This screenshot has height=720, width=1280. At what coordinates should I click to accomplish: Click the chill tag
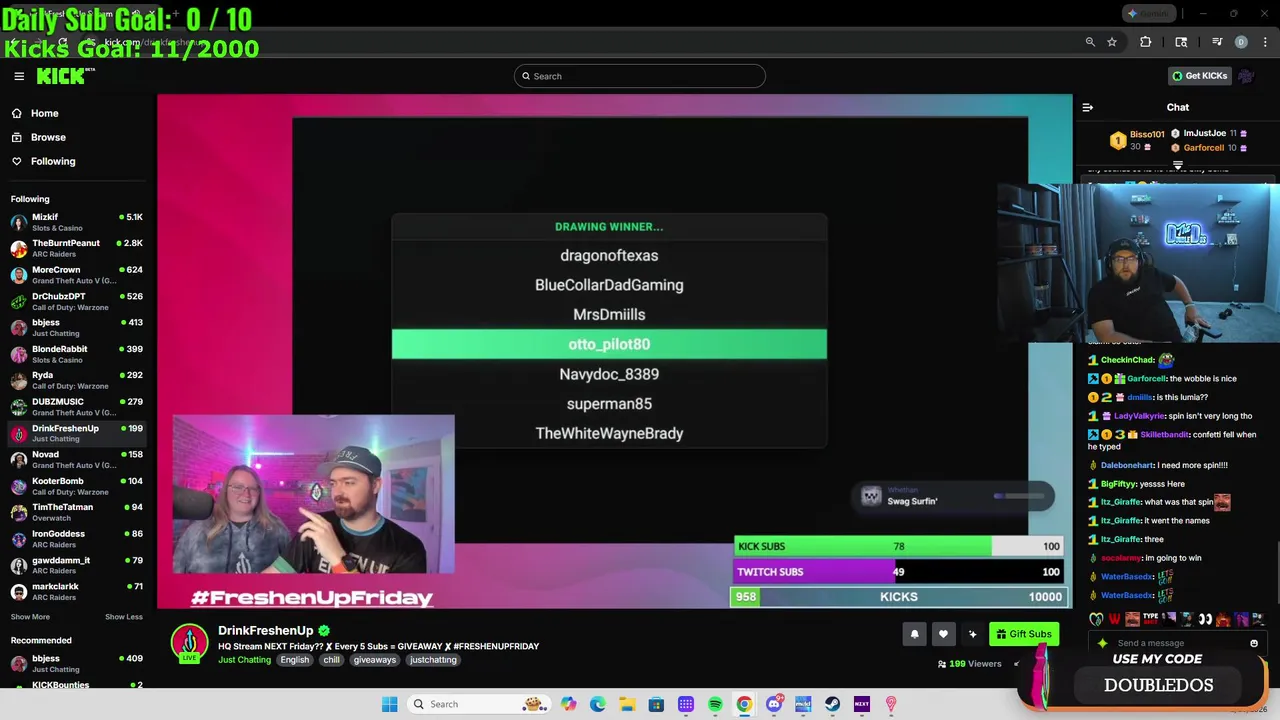(x=331, y=660)
